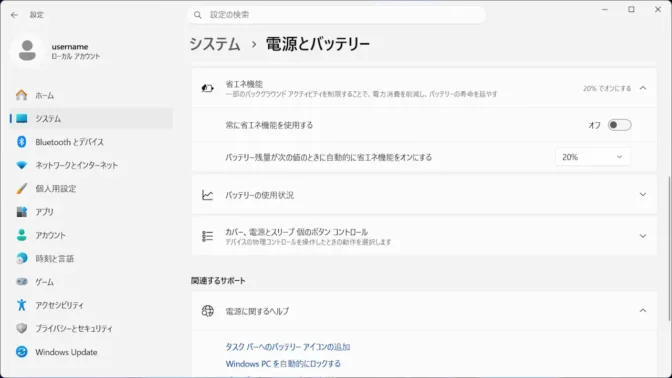Open プライバシーとセキュリティ settings page
This screenshot has height=378, width=672.
point(91,328)
